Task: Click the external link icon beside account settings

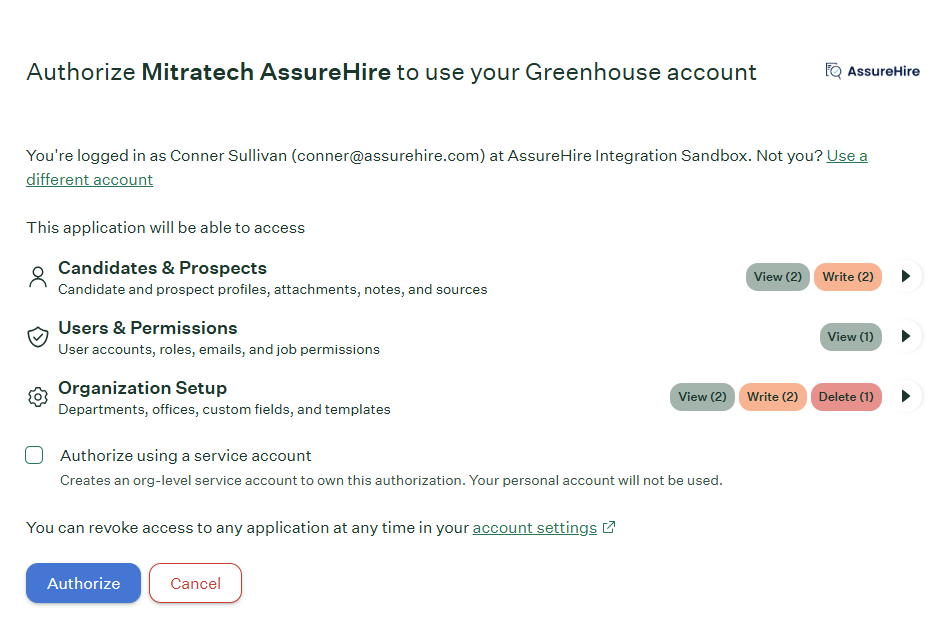Action: tap(609, 527)
